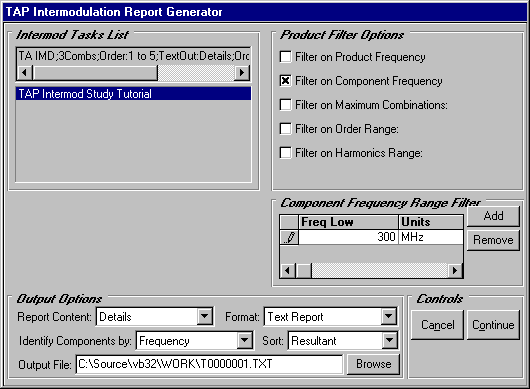
Task: Click task description scroll left arrow
Action: 24,72
